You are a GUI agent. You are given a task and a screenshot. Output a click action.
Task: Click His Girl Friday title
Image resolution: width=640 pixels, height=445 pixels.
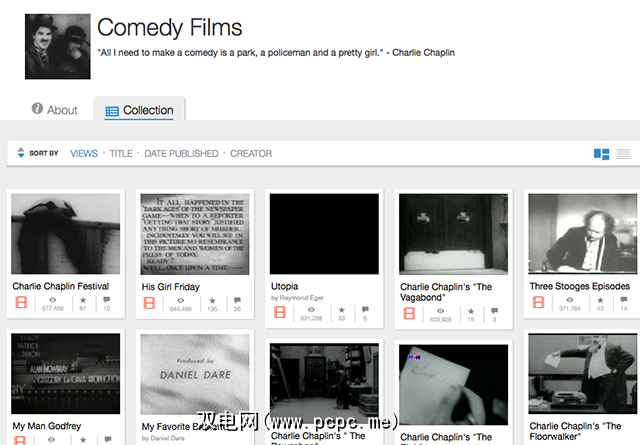[171, 287]
